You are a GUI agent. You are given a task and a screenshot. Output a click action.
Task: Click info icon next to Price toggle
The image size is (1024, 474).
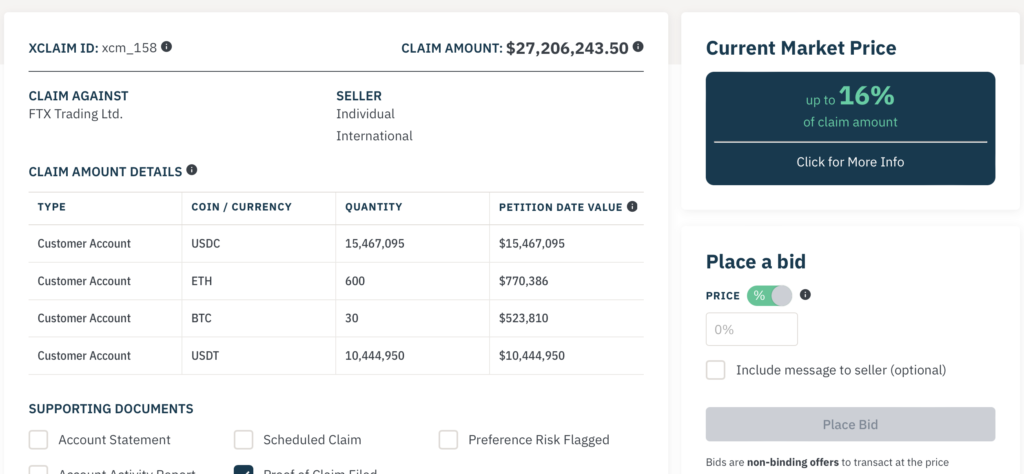pos(805,294)
